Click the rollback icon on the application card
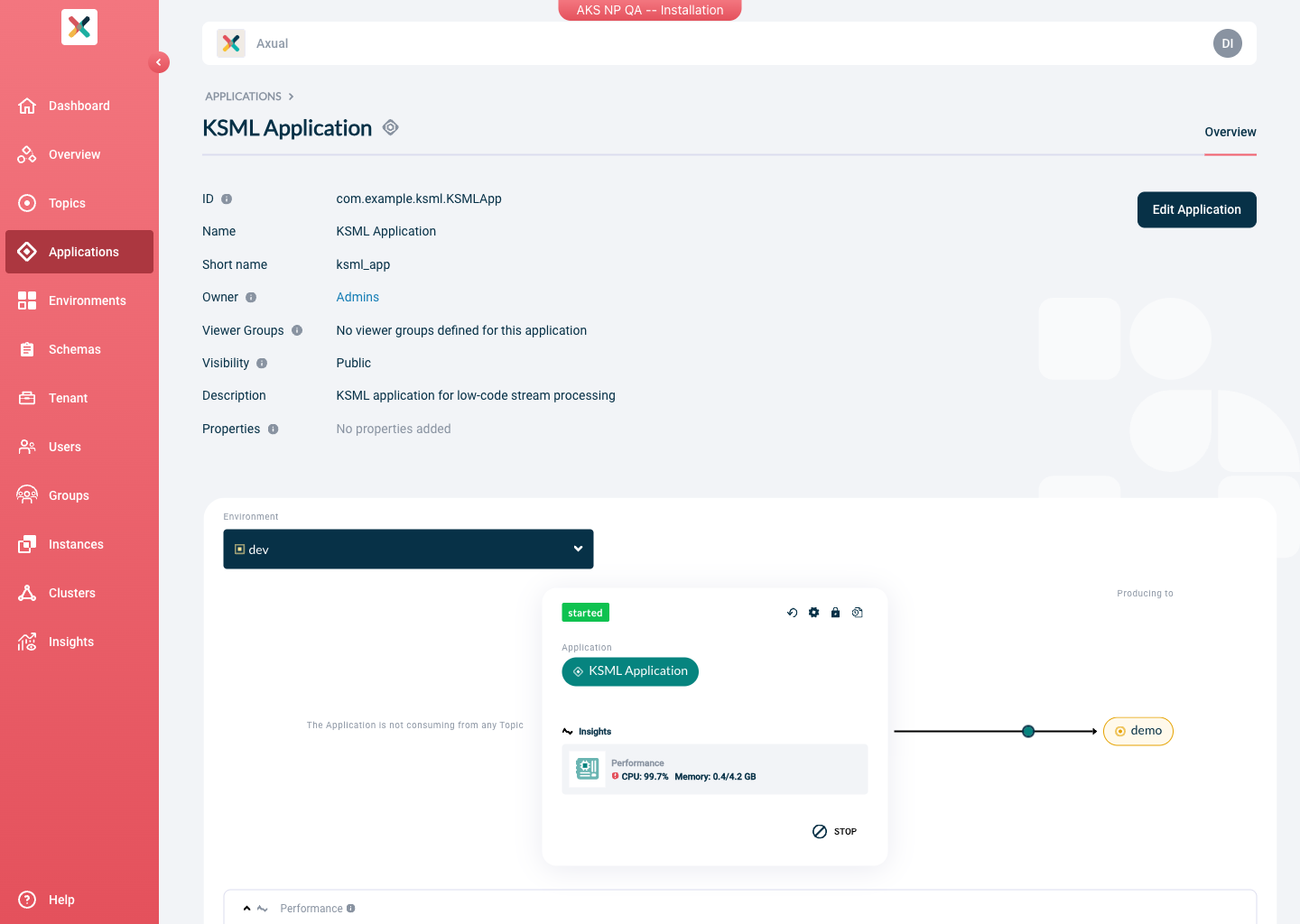 point(793,612)
